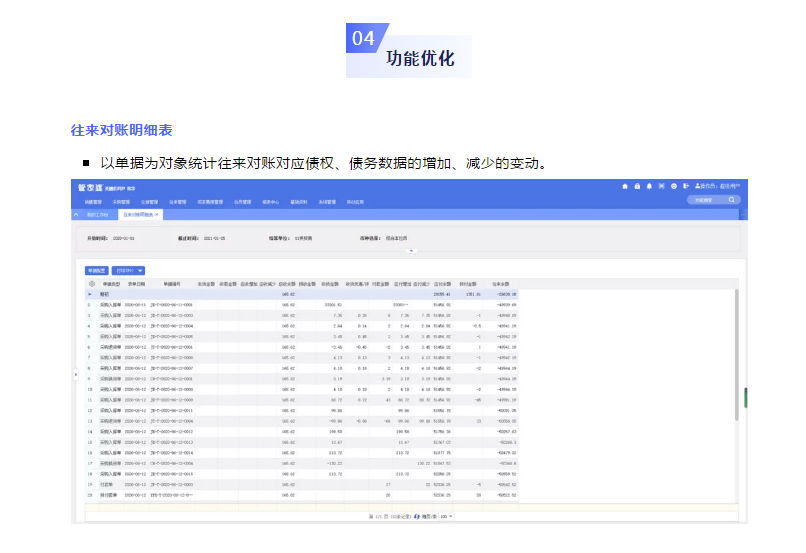806x553 pixels.
Task: Collapse the left side panel arrow
Action: coord(77,373)
